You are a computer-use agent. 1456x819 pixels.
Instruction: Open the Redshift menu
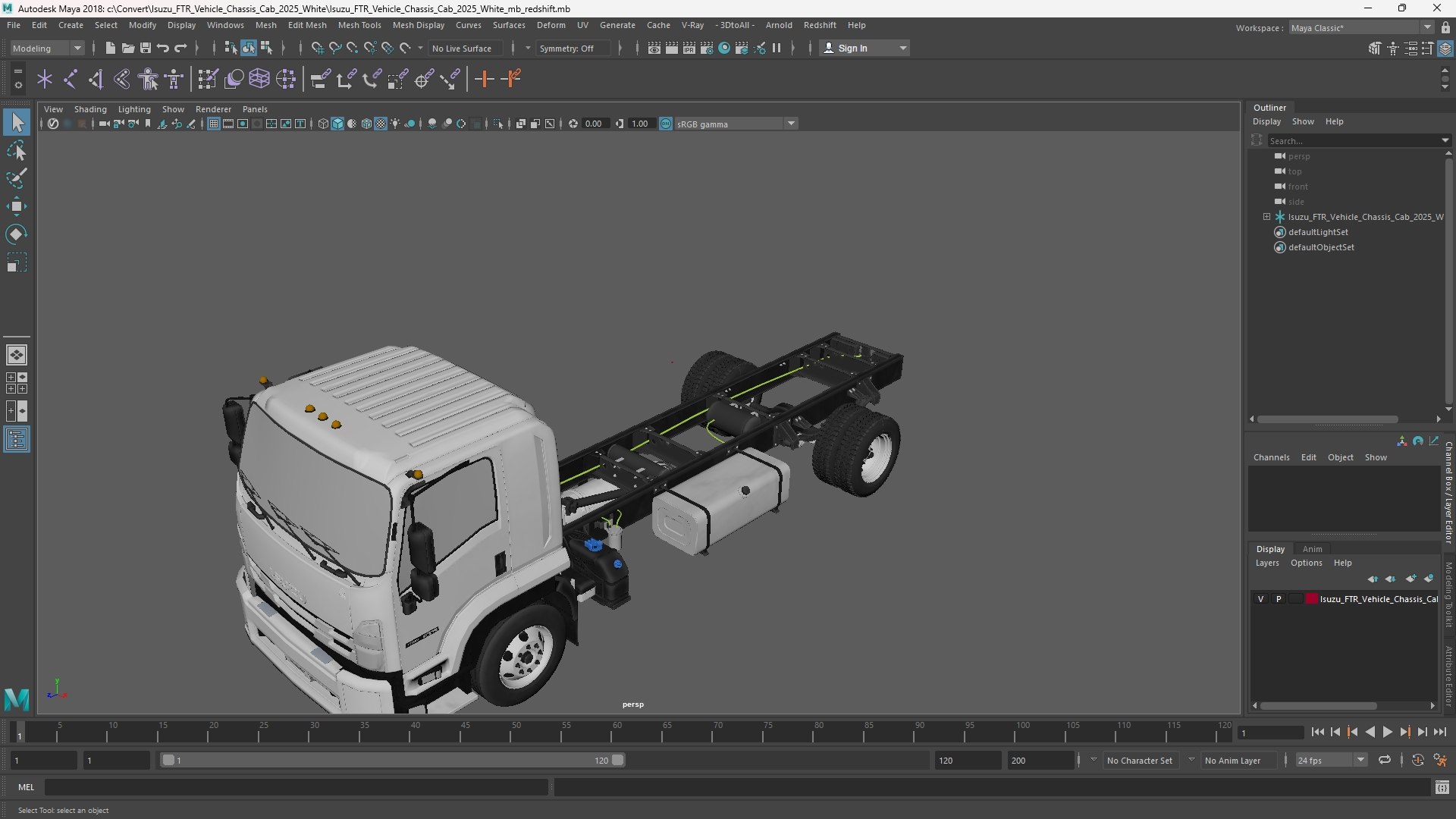click(x=820, y=25)
